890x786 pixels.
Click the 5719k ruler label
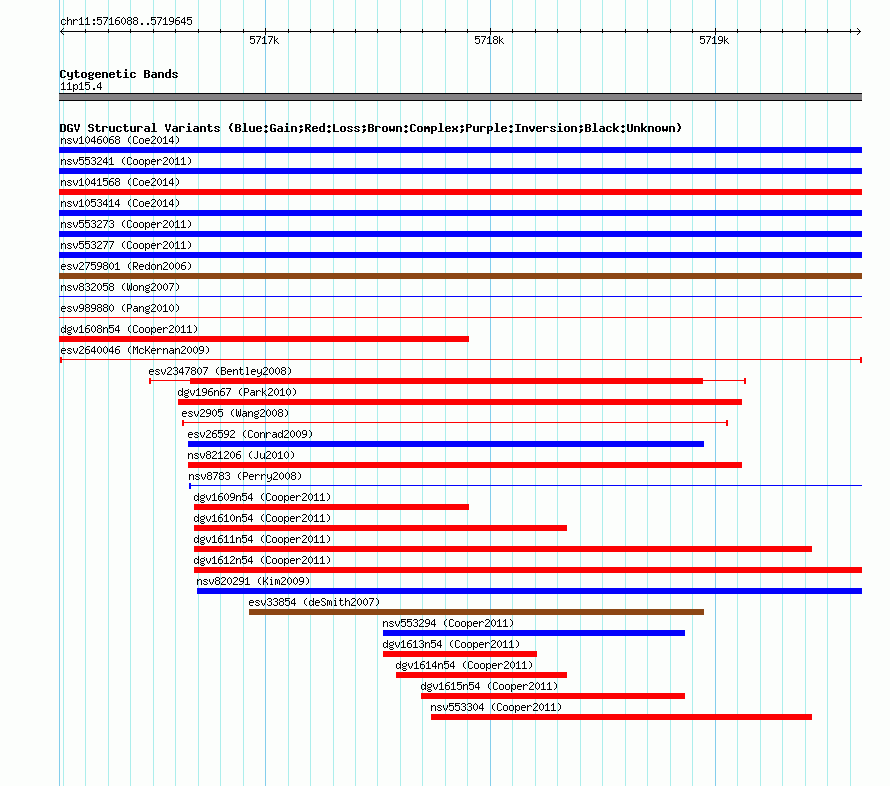tap(713, 40)
